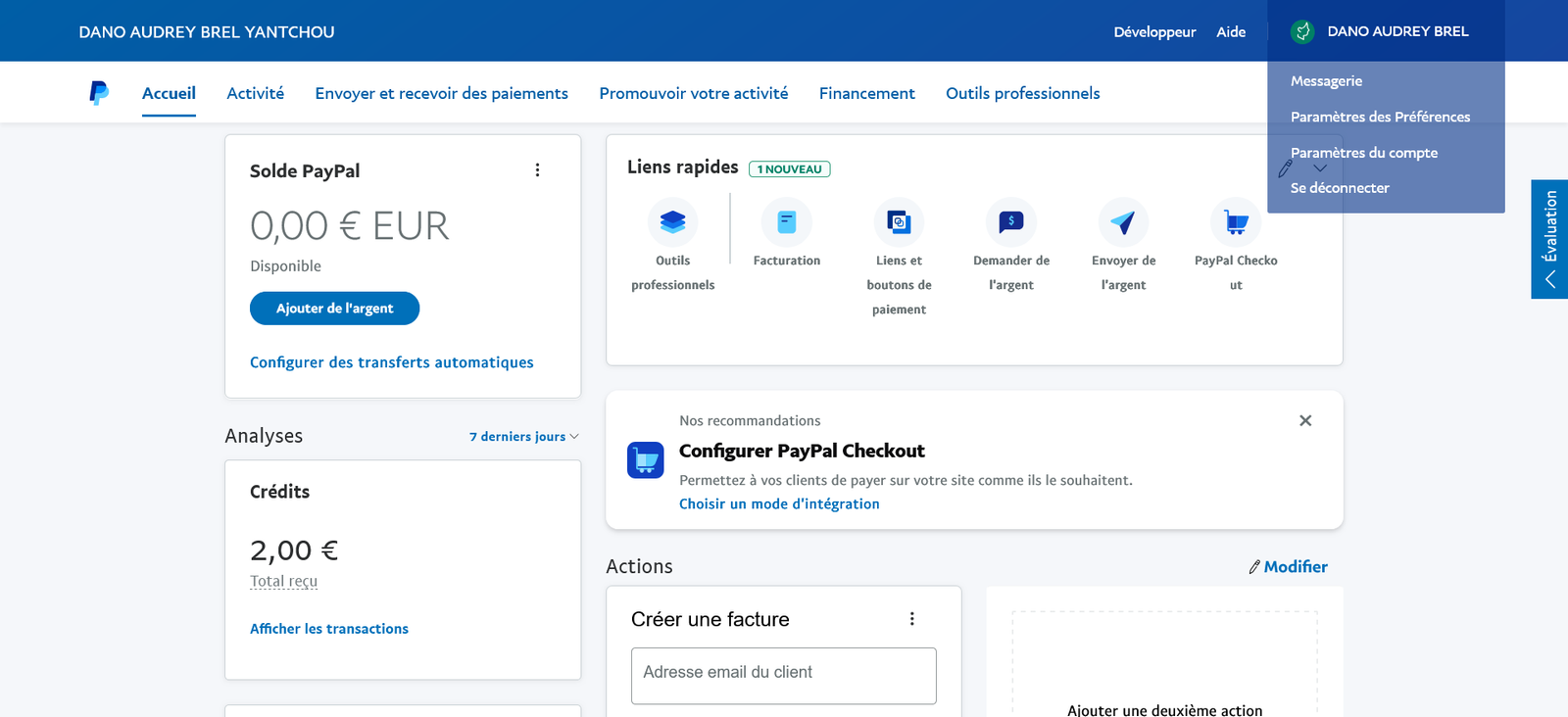
Task: Click the Total reçu label
Action: pos(283,581)
